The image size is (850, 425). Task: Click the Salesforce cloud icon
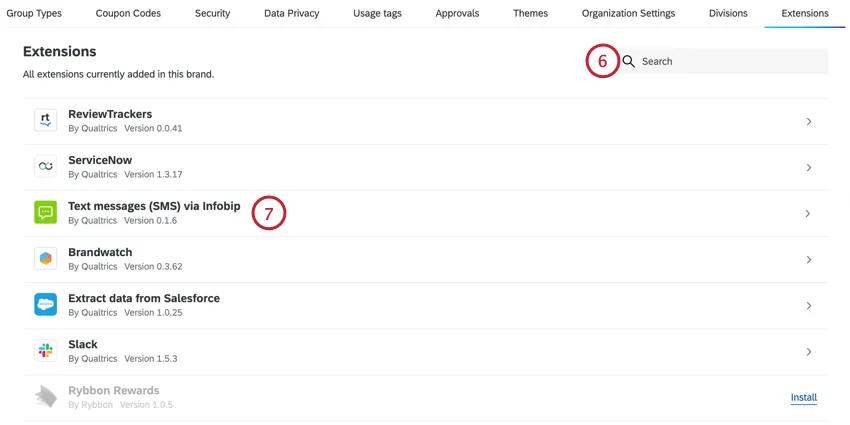click(45, 305)
